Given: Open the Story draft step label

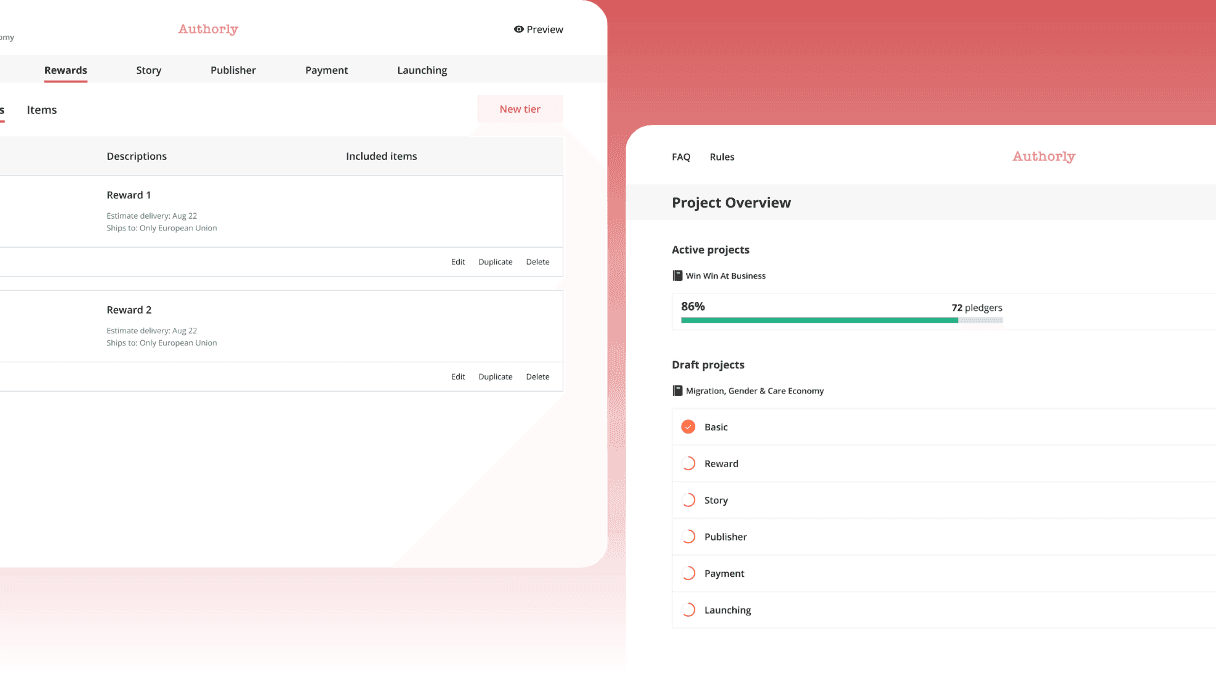Looking at the screenshot, I should [x=716, y=500].
